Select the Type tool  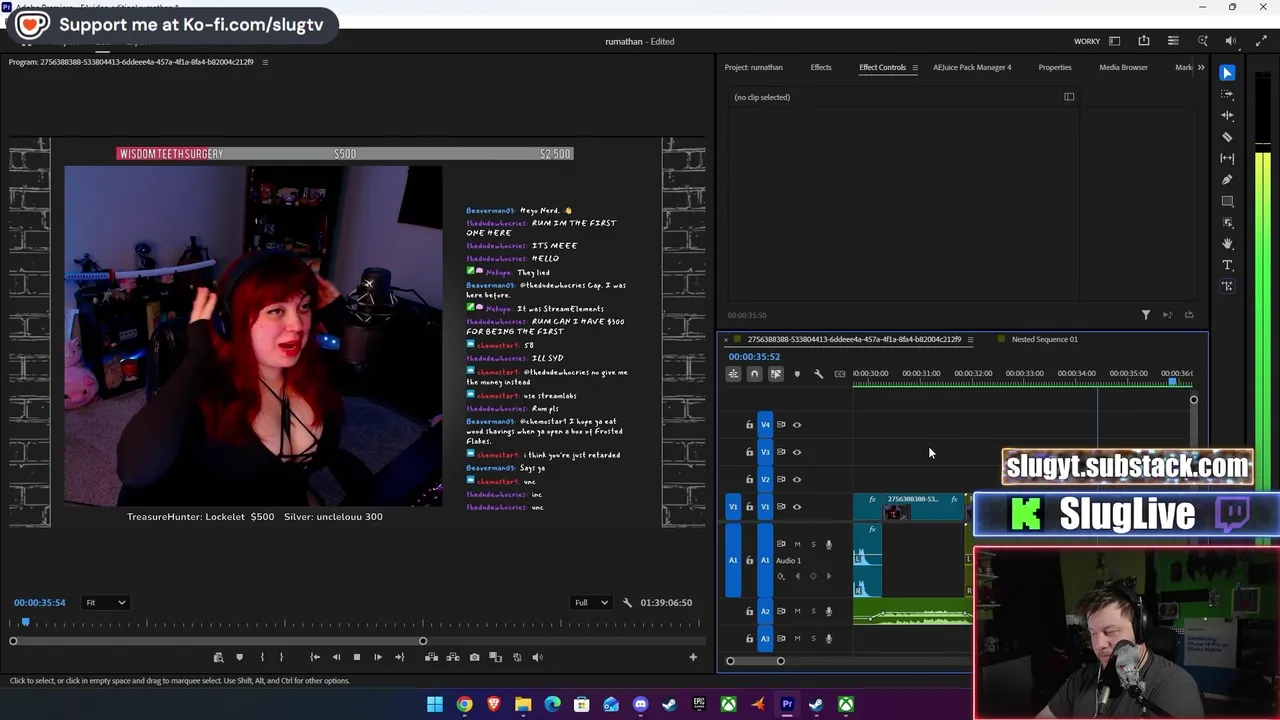[x=1227, y=265]
